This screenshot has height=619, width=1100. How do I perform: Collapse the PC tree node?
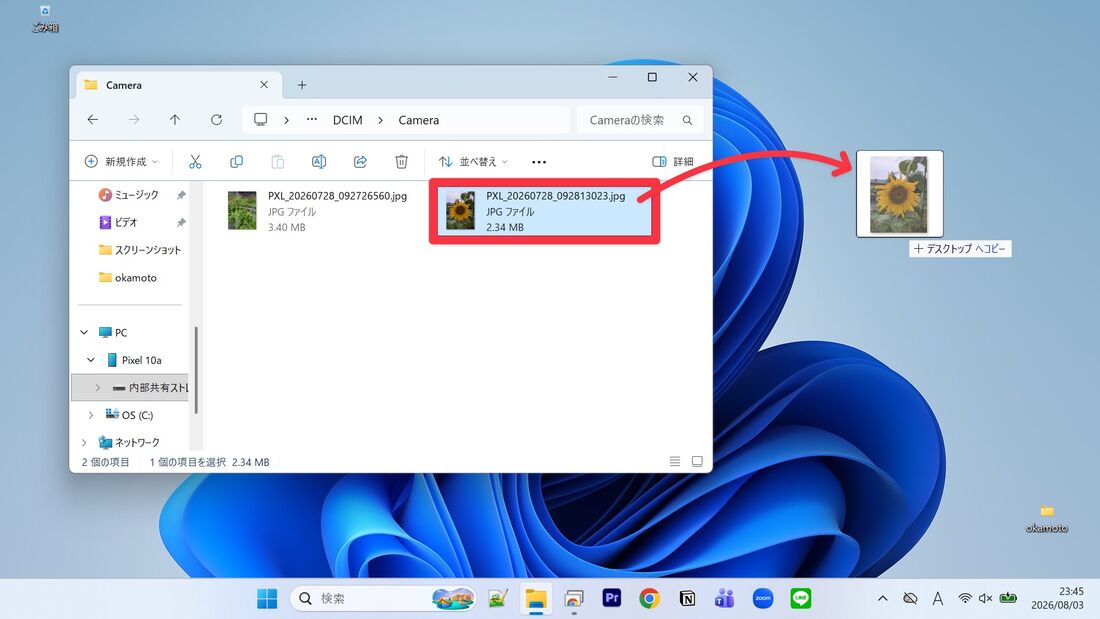[x=84, y=332]
